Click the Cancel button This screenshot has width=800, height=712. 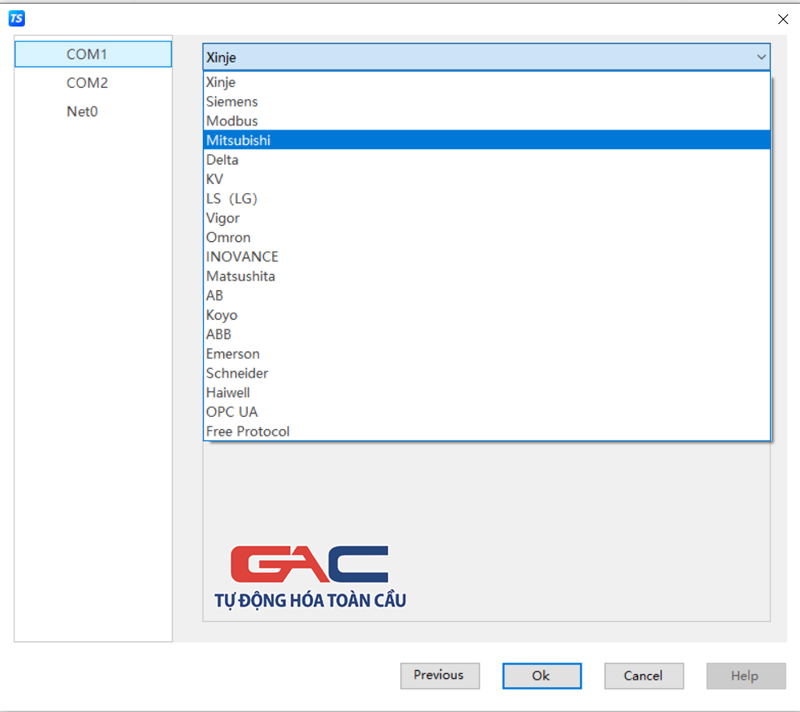click(644, 676)
